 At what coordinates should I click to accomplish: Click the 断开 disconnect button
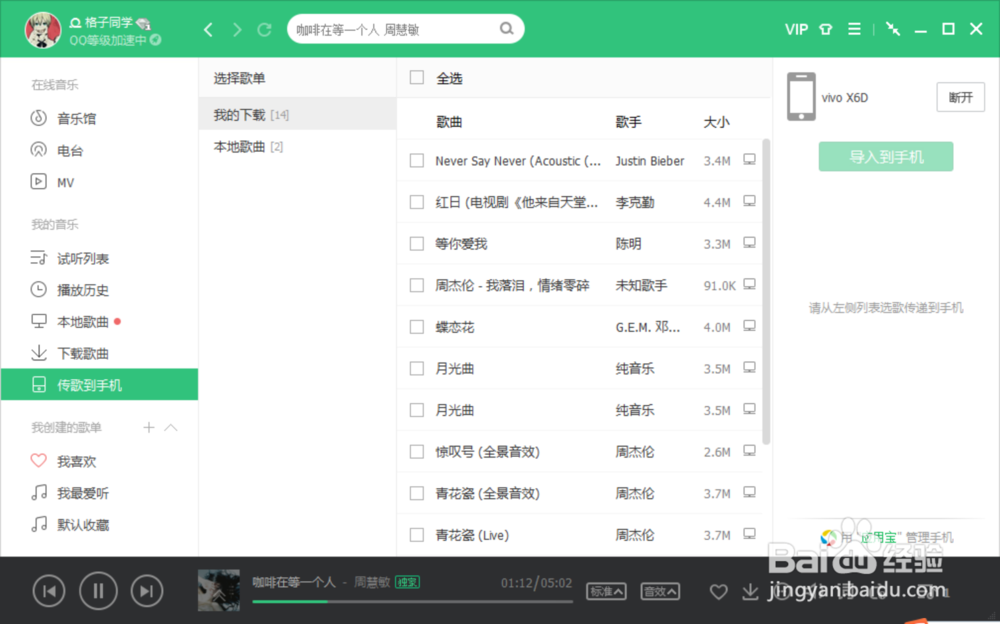tap(960, 97)
